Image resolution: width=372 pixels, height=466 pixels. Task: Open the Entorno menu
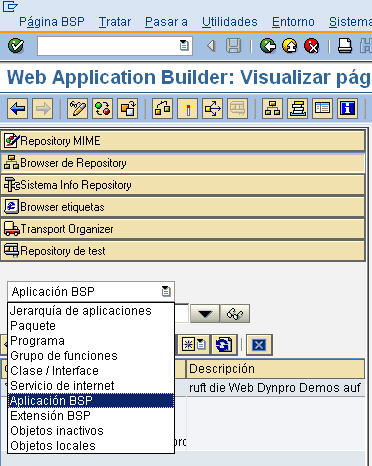coord(293,22)
